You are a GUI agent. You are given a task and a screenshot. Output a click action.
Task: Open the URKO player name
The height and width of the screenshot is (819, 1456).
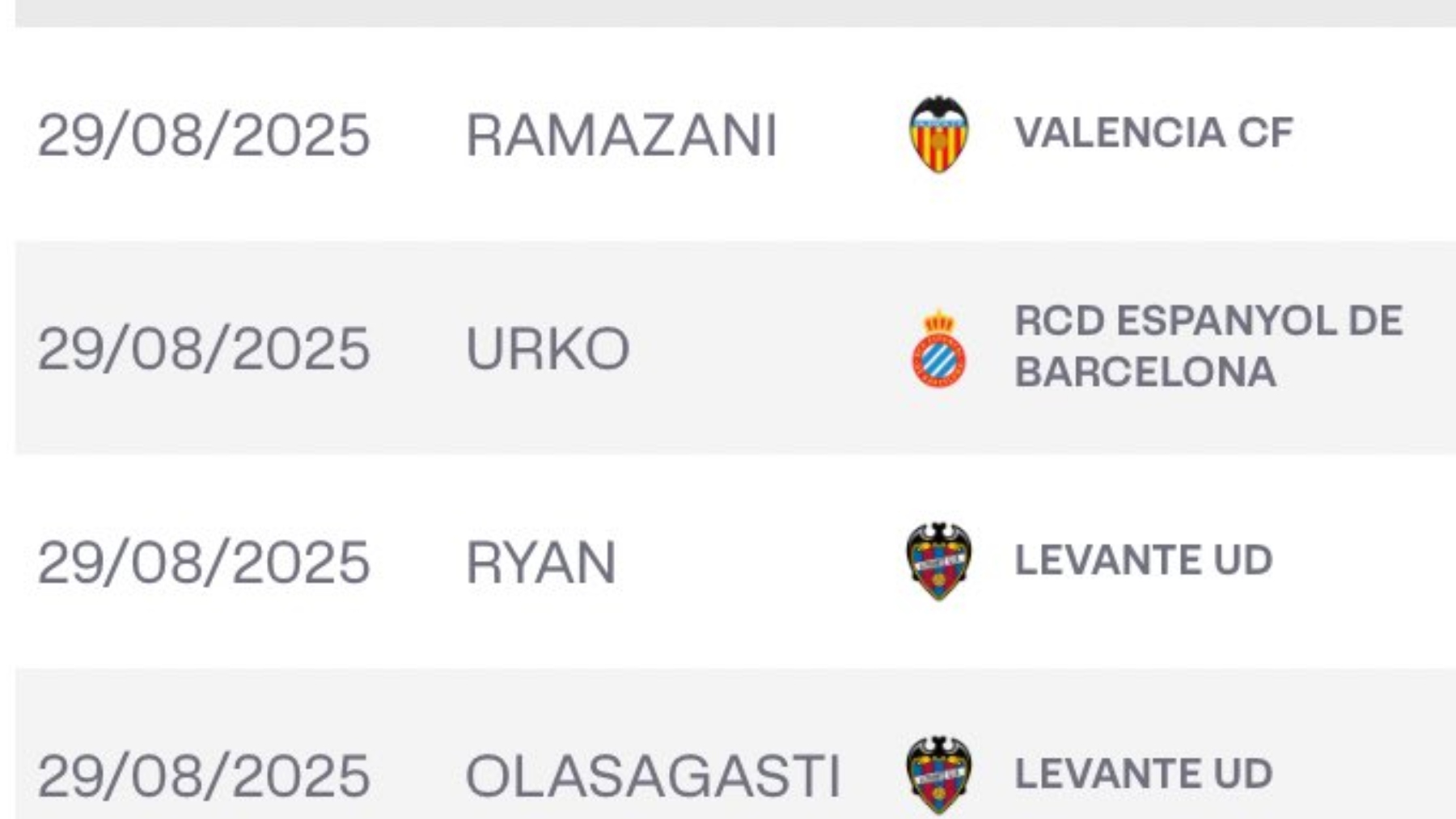[548, 349]
